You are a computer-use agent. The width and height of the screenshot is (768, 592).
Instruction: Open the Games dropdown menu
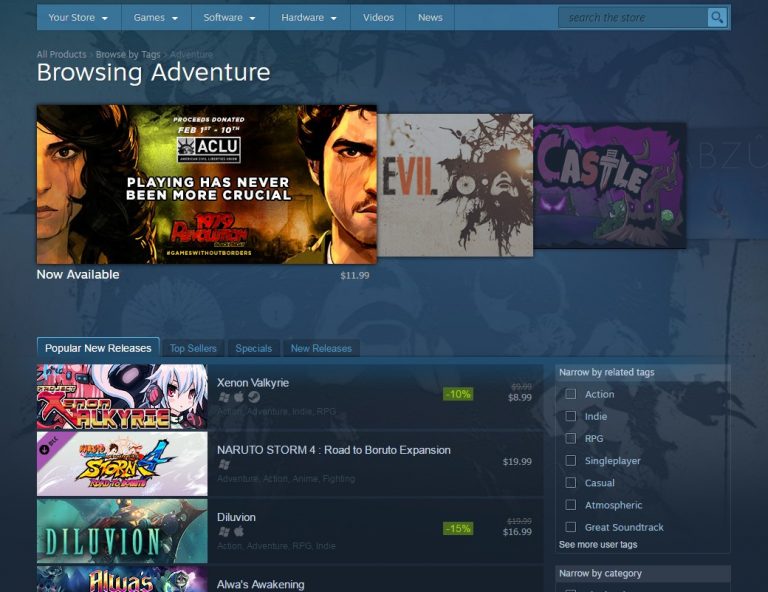pos(156,18)
